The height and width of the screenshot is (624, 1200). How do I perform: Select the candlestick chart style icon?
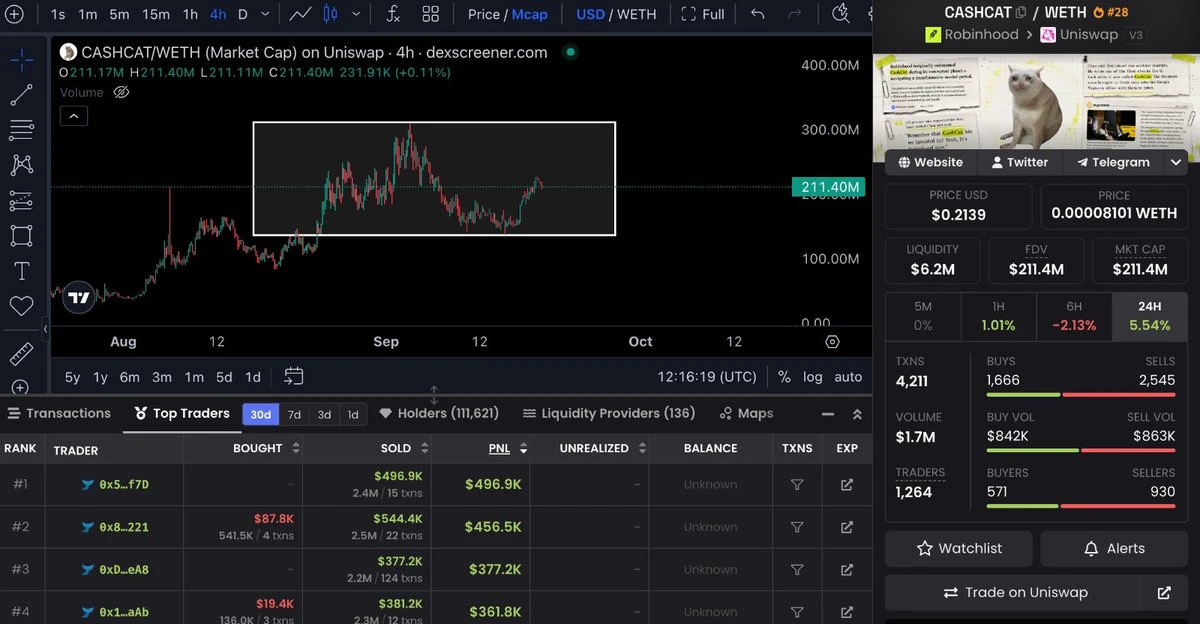(330, 14)
